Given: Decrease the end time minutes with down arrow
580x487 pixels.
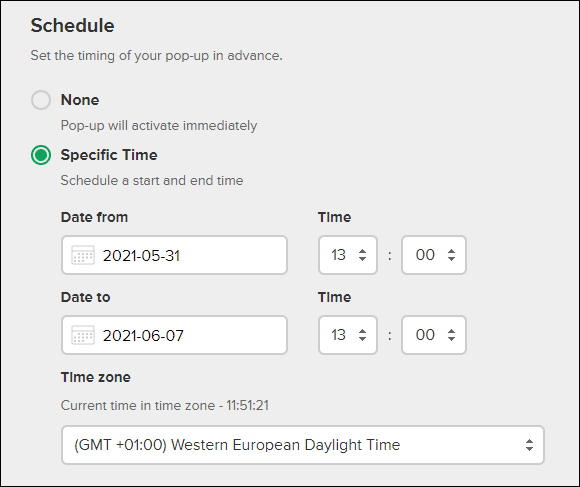Looking at the screenshot, I should tap(451, 338).
